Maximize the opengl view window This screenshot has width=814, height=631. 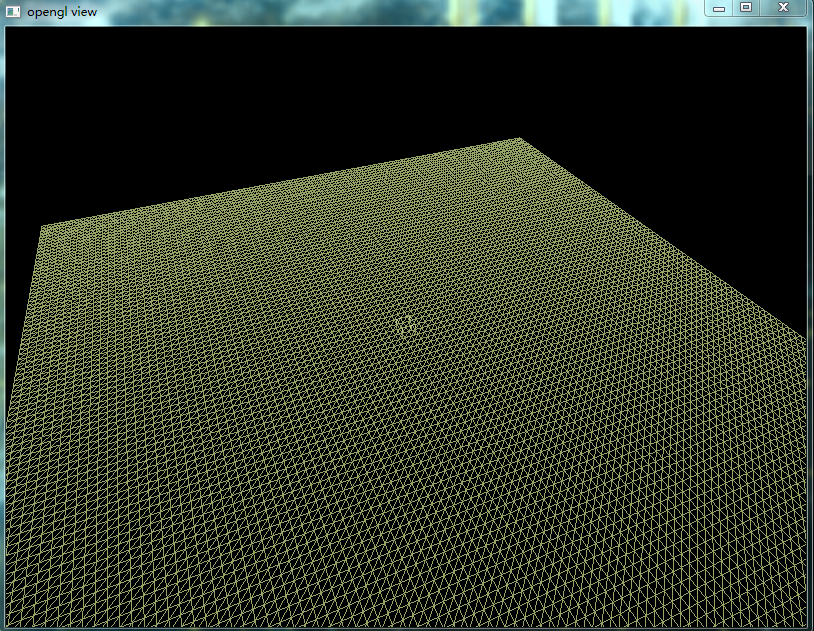coord(746,8)
